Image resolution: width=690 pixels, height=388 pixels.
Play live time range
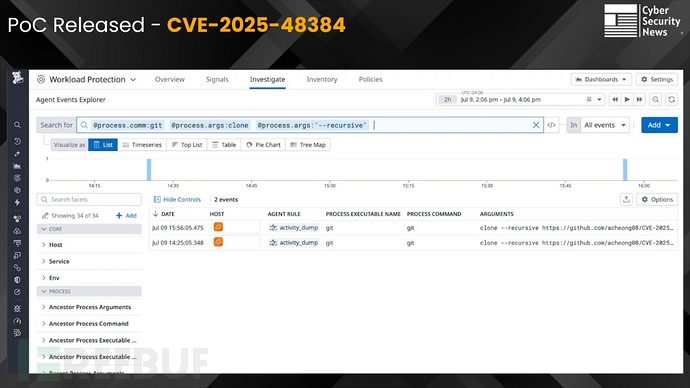click(x=627, y=99)
